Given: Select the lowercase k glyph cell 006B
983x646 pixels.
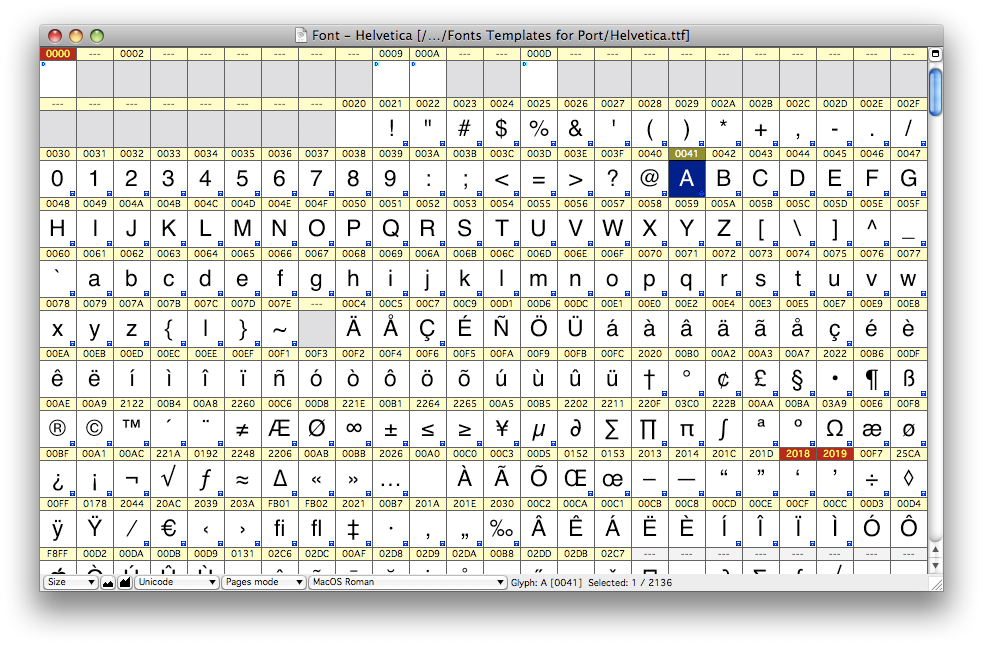Looking at the screenshot, I should pyautogui.click(x=465, y=278).
